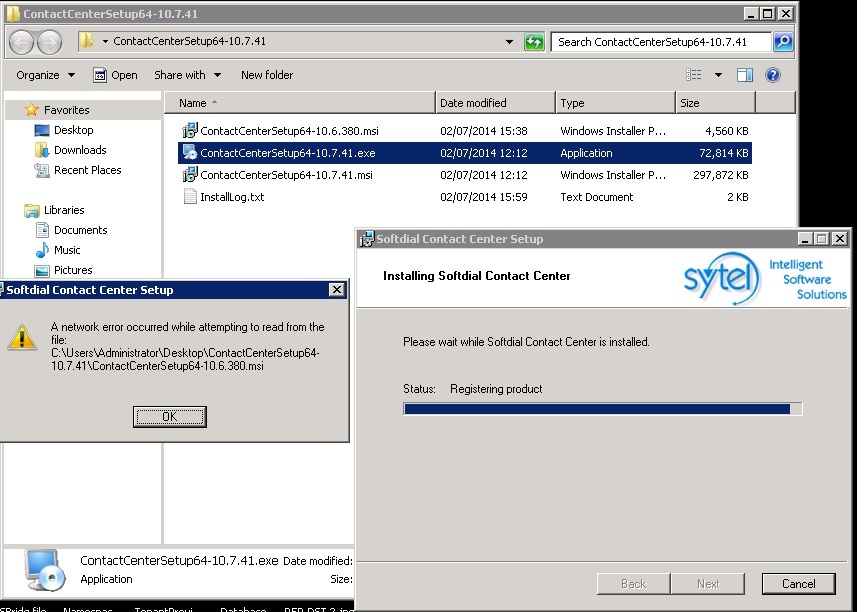
Task: Click Cancel in the Softdial installer
Action: pyautogui.click(x=798, y=583)
